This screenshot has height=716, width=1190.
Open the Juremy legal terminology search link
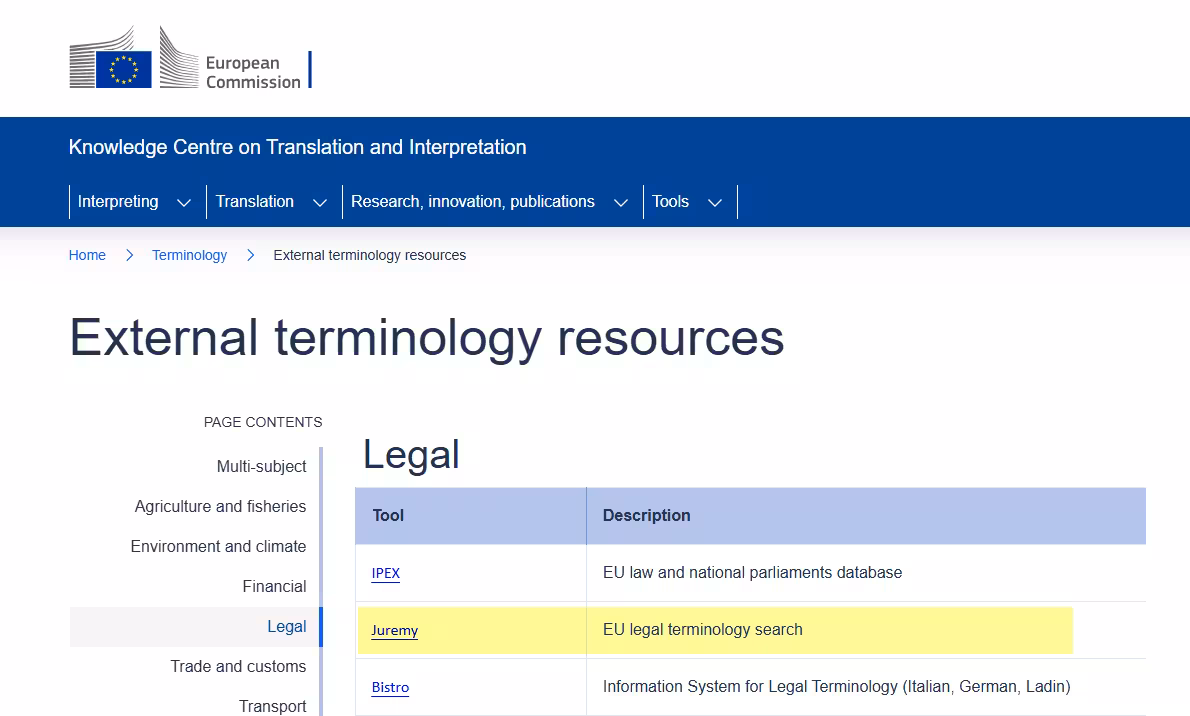tap(394, 630)
